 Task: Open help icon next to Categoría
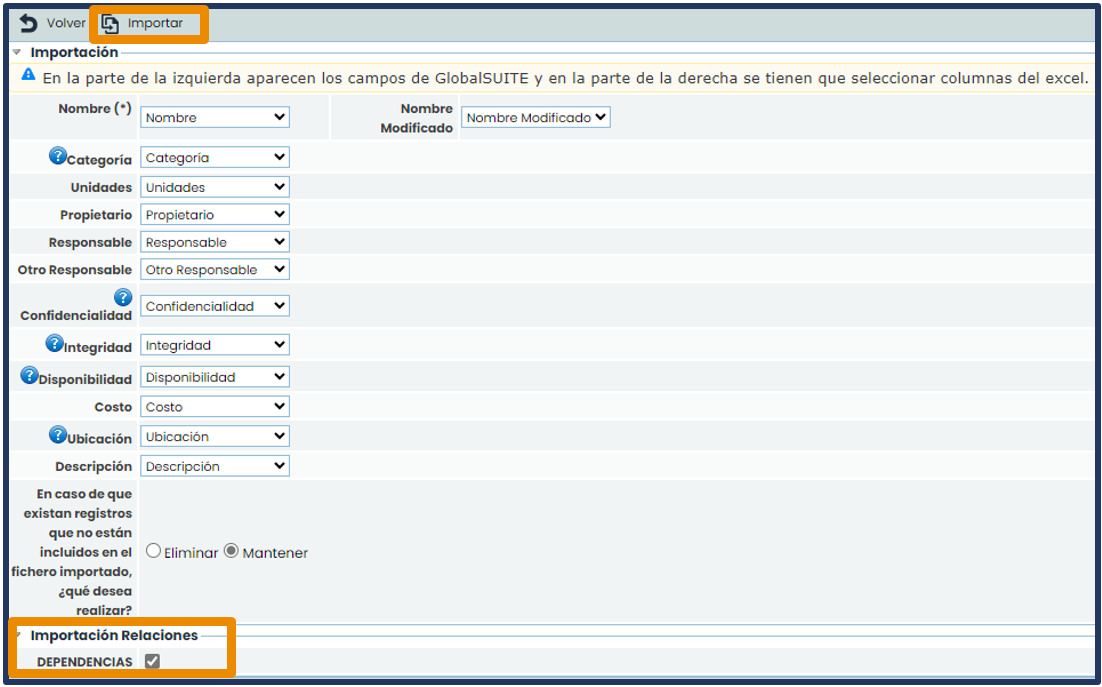click(x=58, y=157)
